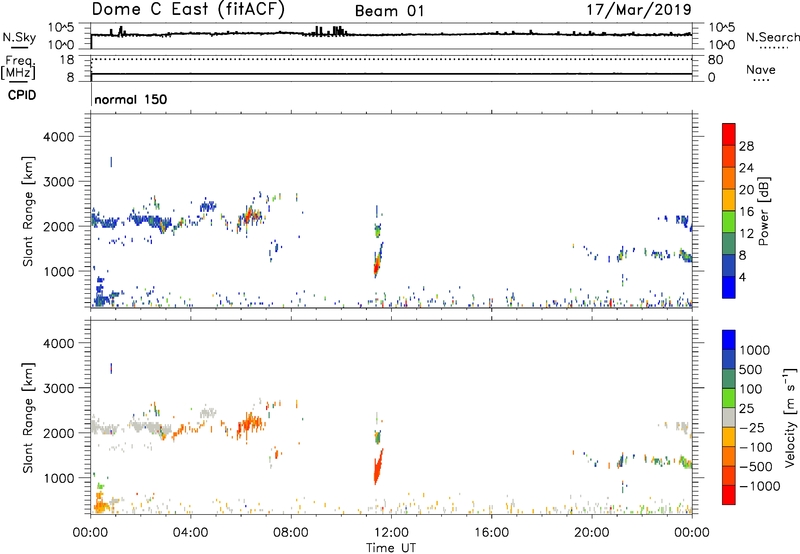The image size is (800, 554).
Task: Click the 'Time UT' axis label
Action: point(391,548)
